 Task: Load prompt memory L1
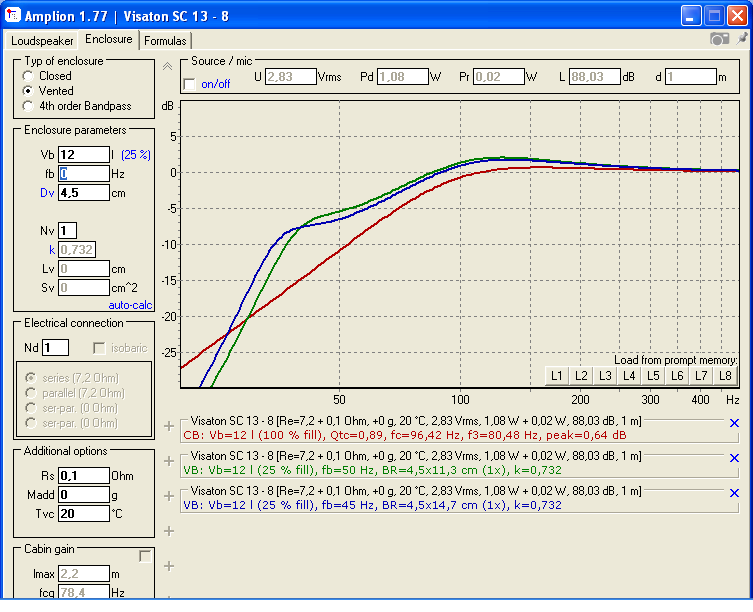[557, 376]
